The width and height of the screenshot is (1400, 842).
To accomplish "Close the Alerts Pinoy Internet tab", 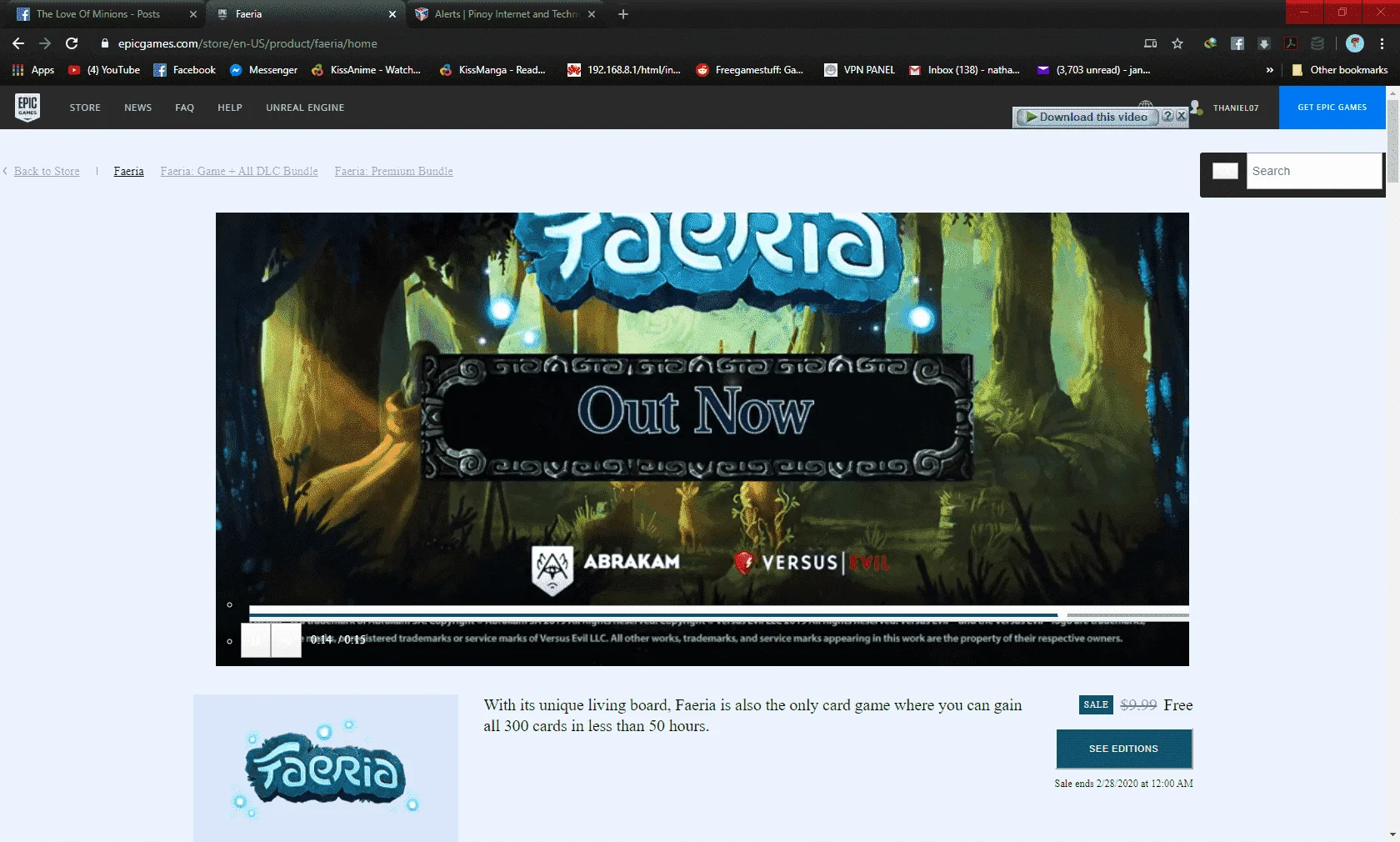I will (592, 14).
